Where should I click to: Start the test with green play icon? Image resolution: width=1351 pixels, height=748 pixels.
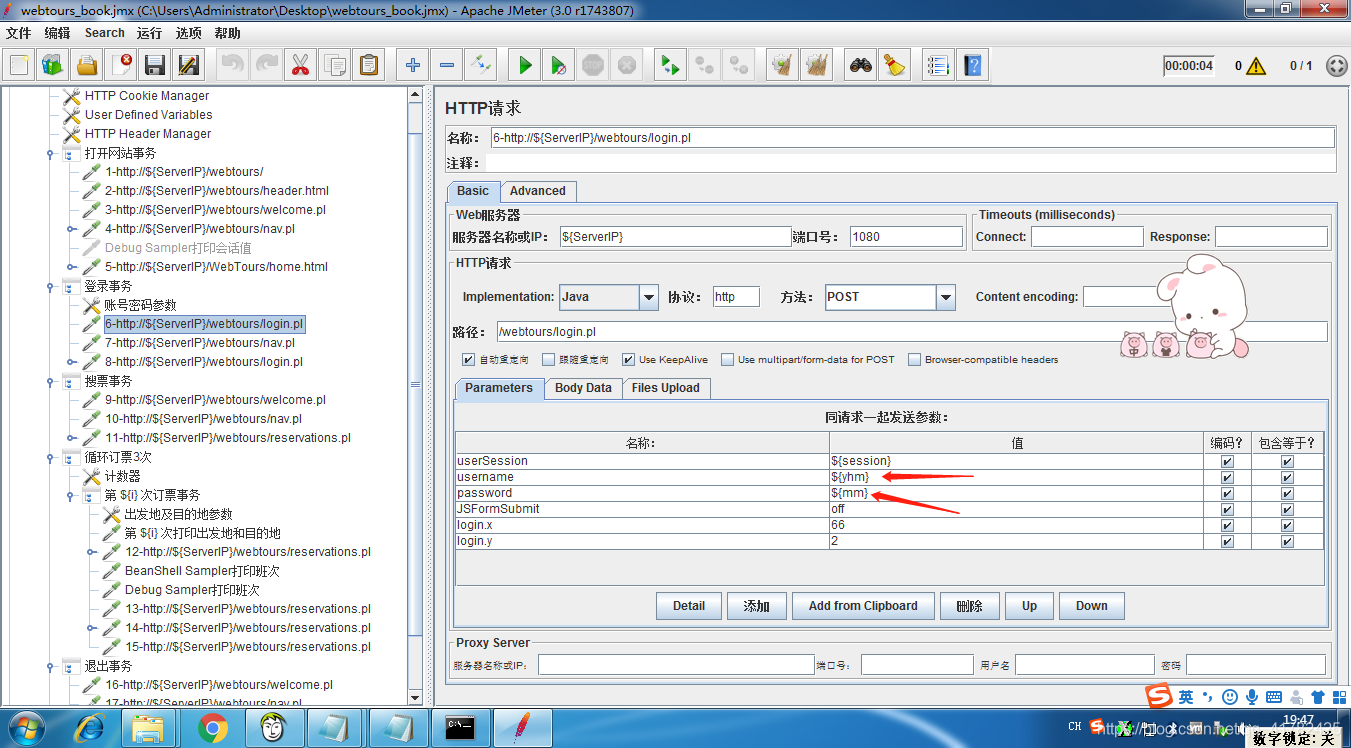[525, 66]
